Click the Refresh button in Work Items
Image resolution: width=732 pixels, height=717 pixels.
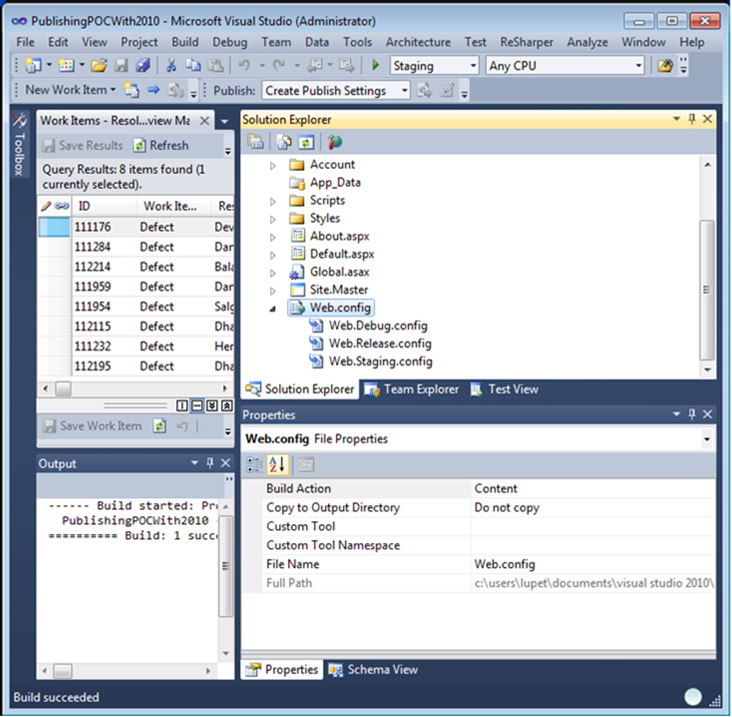pos(161,145)
